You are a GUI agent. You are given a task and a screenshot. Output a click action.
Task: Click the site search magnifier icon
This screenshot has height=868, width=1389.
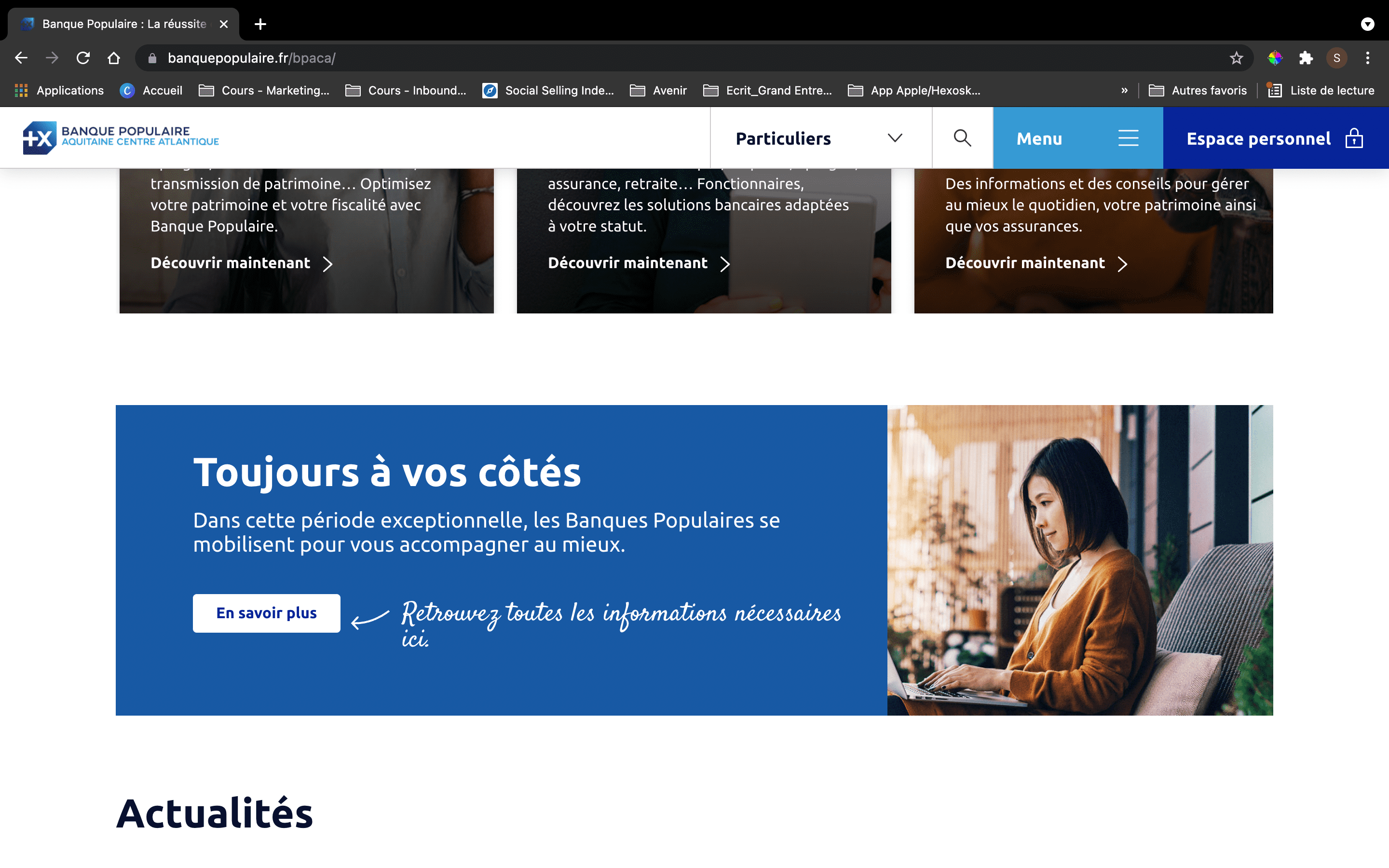(x=962, y=138)
